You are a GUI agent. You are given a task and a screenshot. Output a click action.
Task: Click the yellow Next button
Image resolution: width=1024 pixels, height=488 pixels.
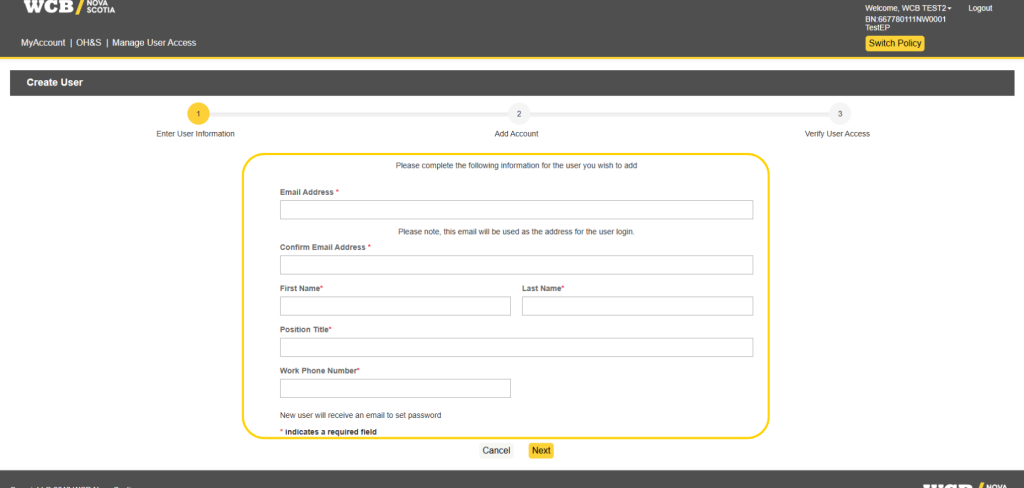pyautogui.click(x=541, y=451)
